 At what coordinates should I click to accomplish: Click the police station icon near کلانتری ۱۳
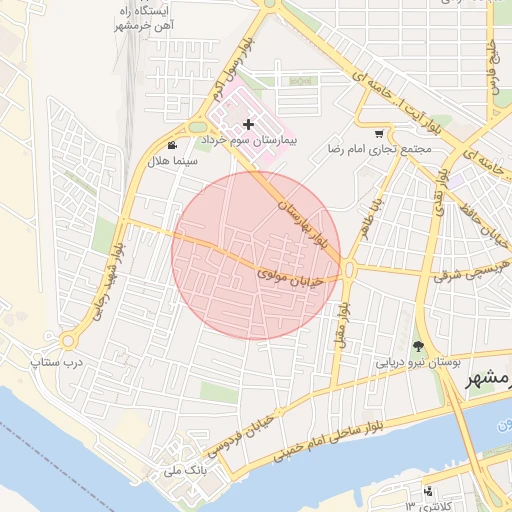pyautogui.click(x=428, y=491)
